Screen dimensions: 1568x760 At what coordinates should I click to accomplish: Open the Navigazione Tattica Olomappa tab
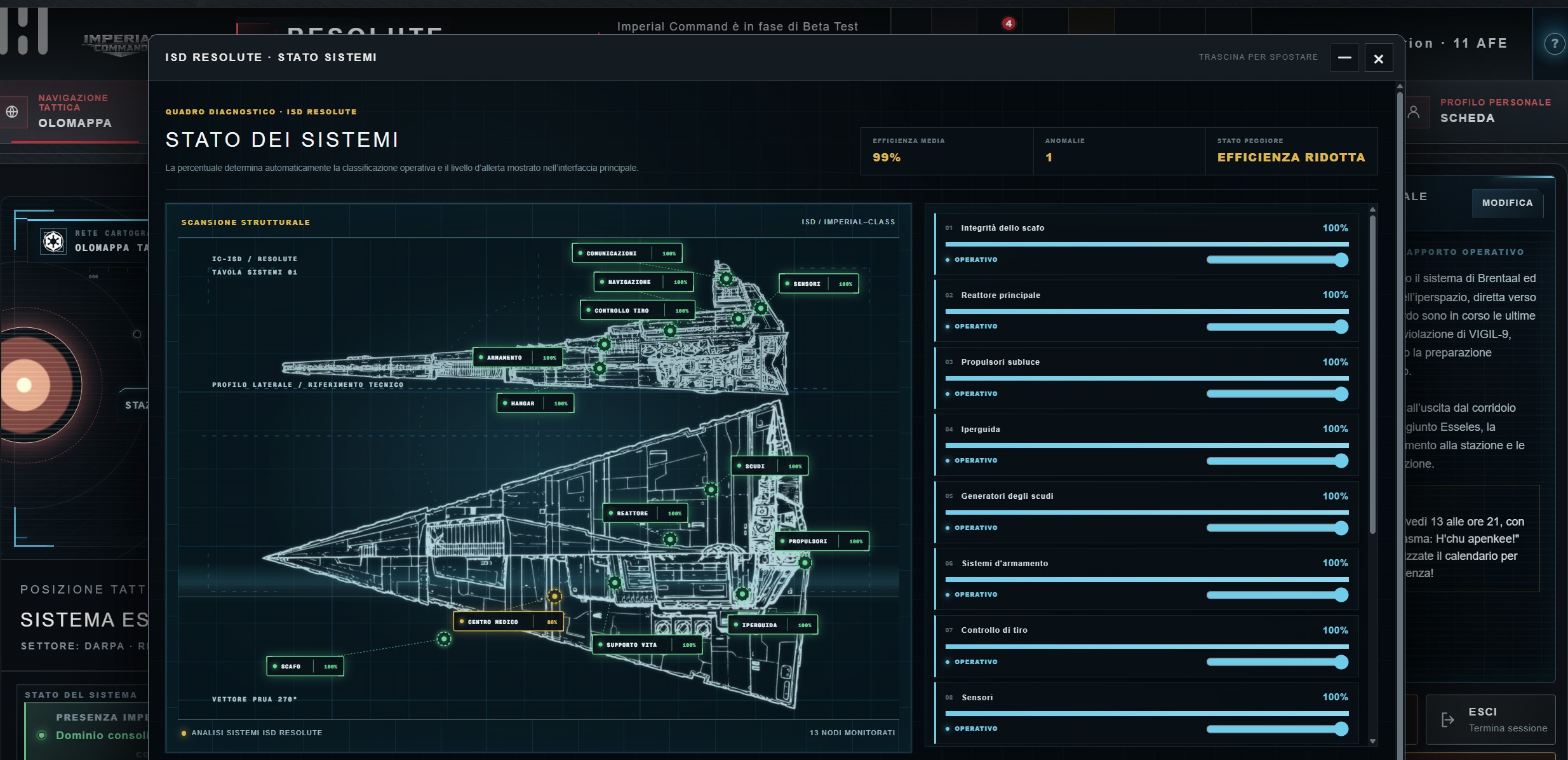tap(74, 112)
